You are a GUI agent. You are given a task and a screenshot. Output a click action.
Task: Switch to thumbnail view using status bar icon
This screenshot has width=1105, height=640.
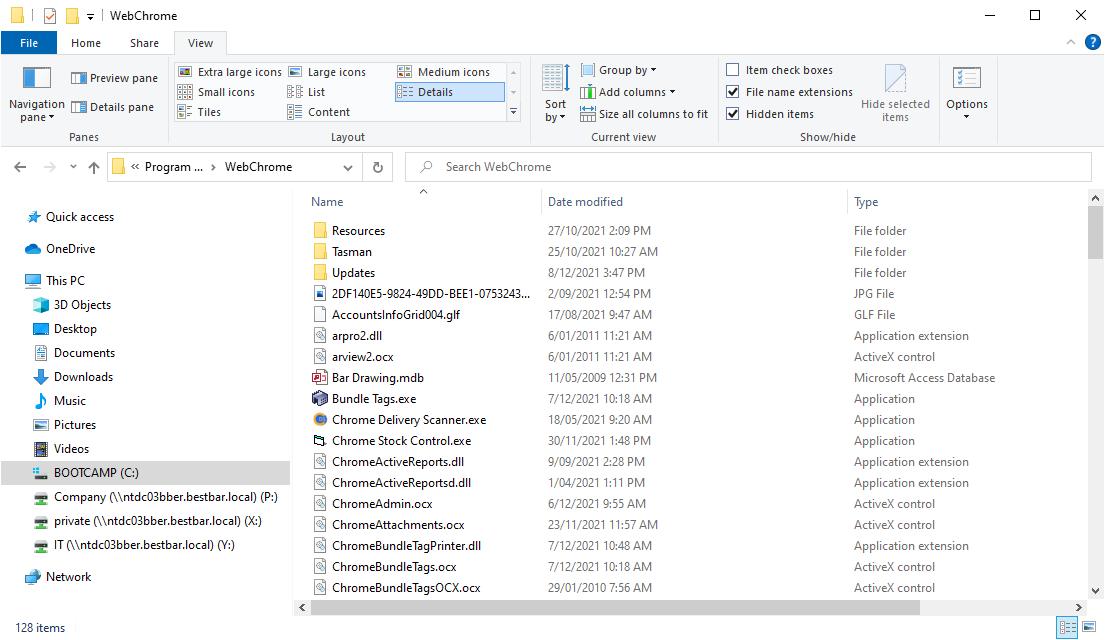click(x=1088, y=627)
